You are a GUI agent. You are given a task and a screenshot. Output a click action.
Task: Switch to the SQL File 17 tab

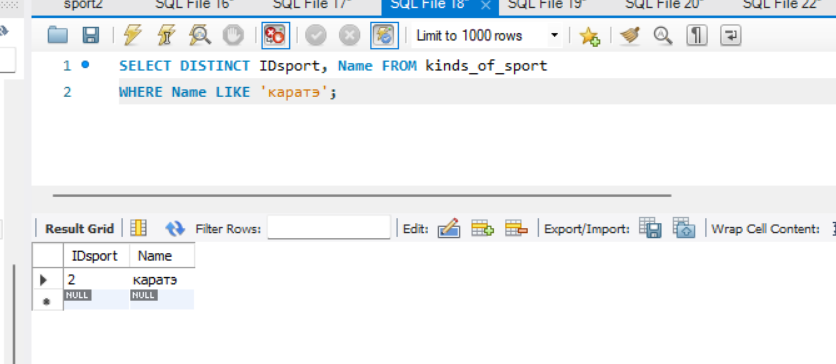click(312, 5)
